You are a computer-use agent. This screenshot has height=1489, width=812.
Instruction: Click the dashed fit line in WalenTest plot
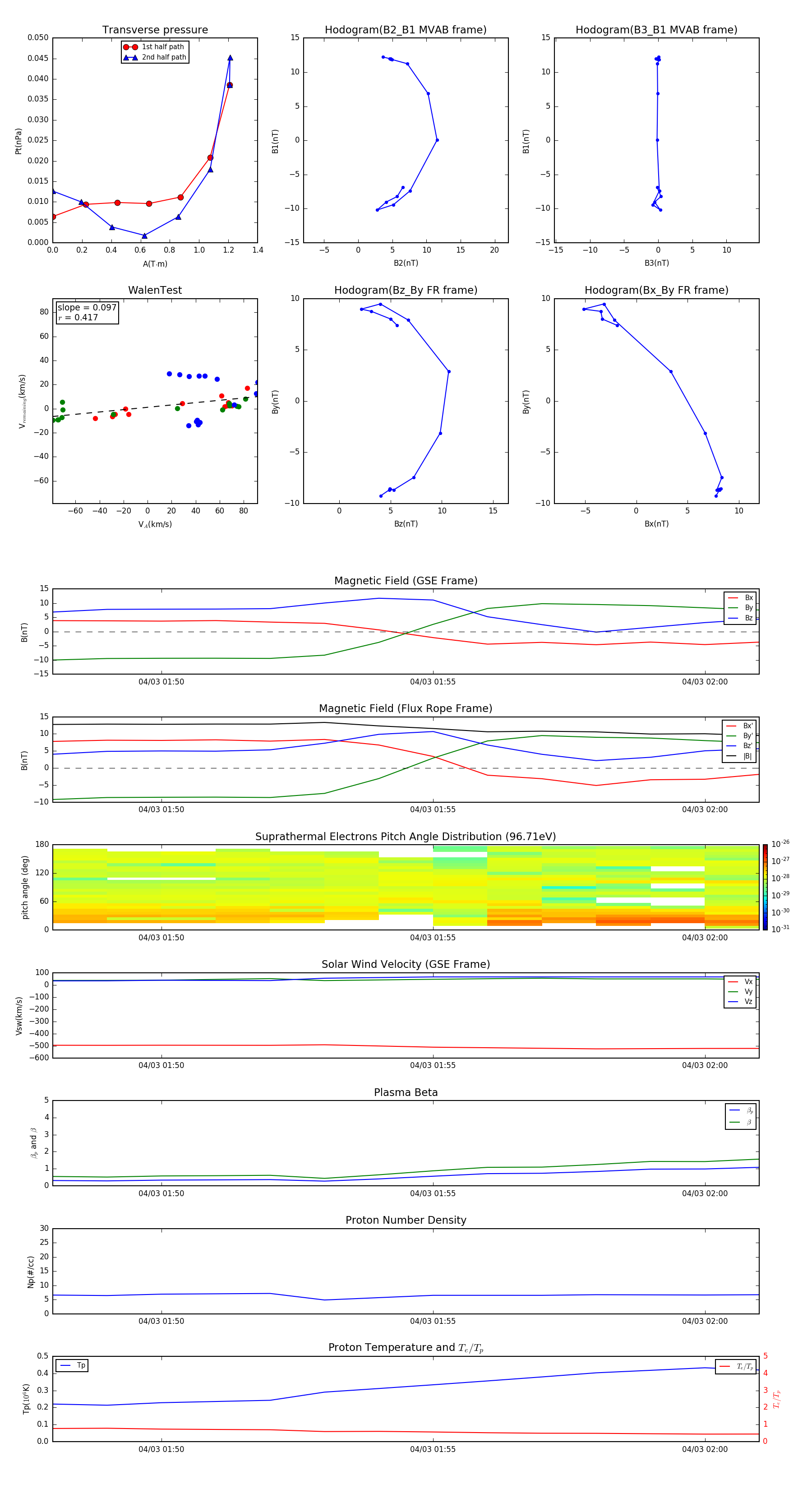(155, 407)
